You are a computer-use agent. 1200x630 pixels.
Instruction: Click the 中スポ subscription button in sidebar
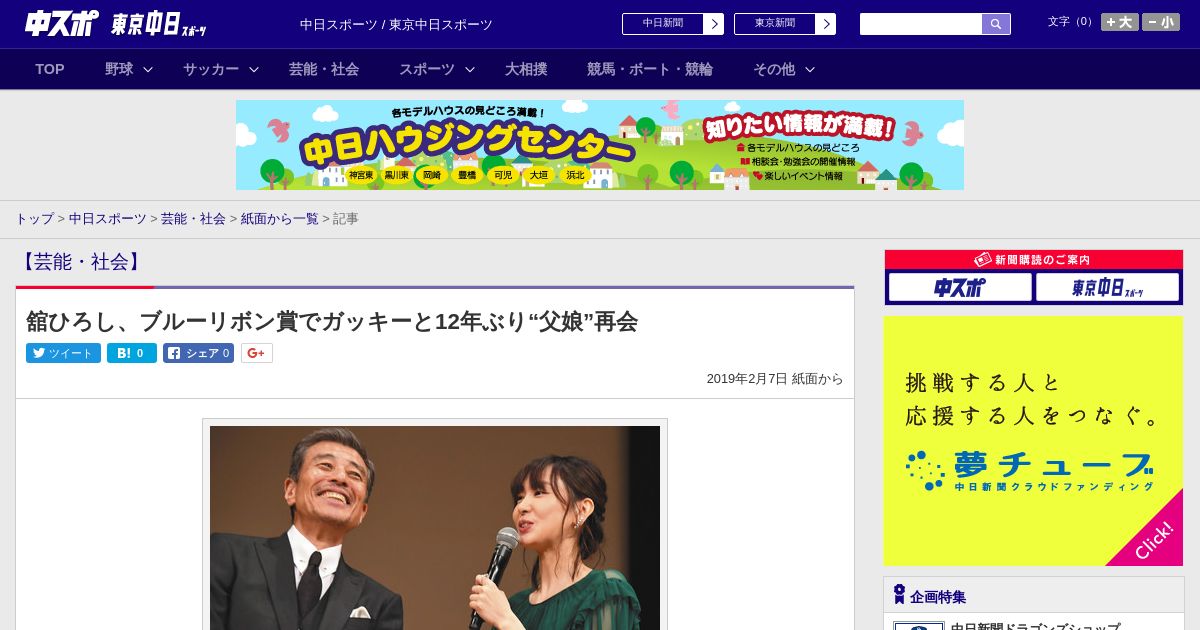tap(960, 287)
